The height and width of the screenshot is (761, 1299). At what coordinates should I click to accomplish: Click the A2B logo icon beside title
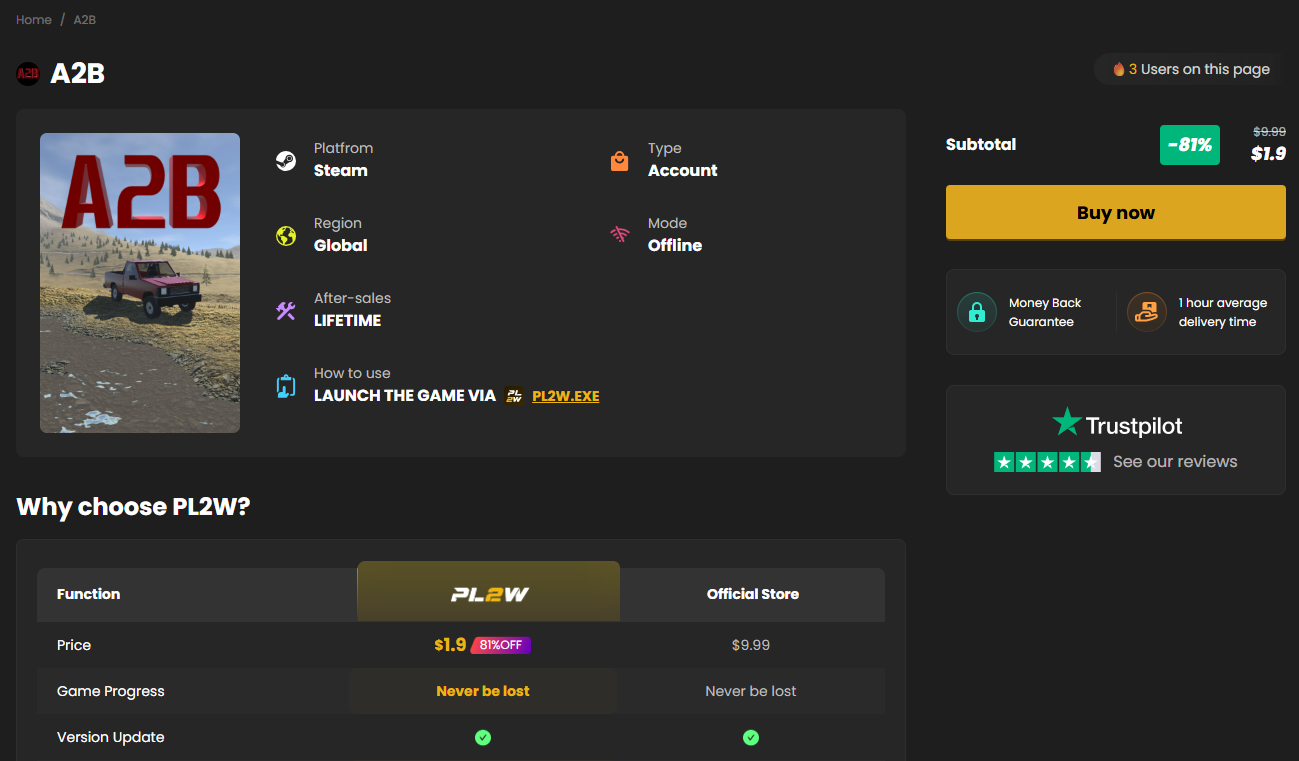[x=28, y=73]
